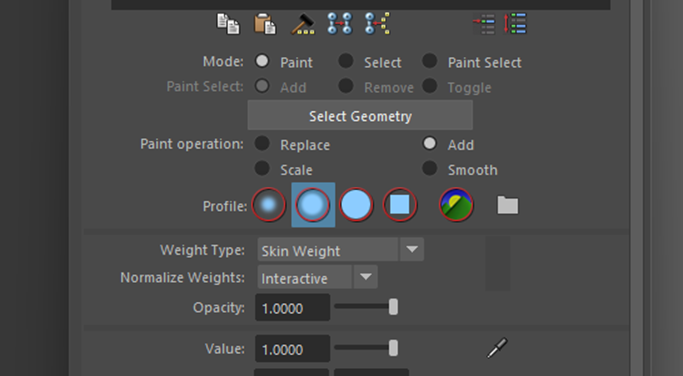Screen dimensions: 683x376
Task: Click the Invert selection list icon
Action: coord(484,24)
